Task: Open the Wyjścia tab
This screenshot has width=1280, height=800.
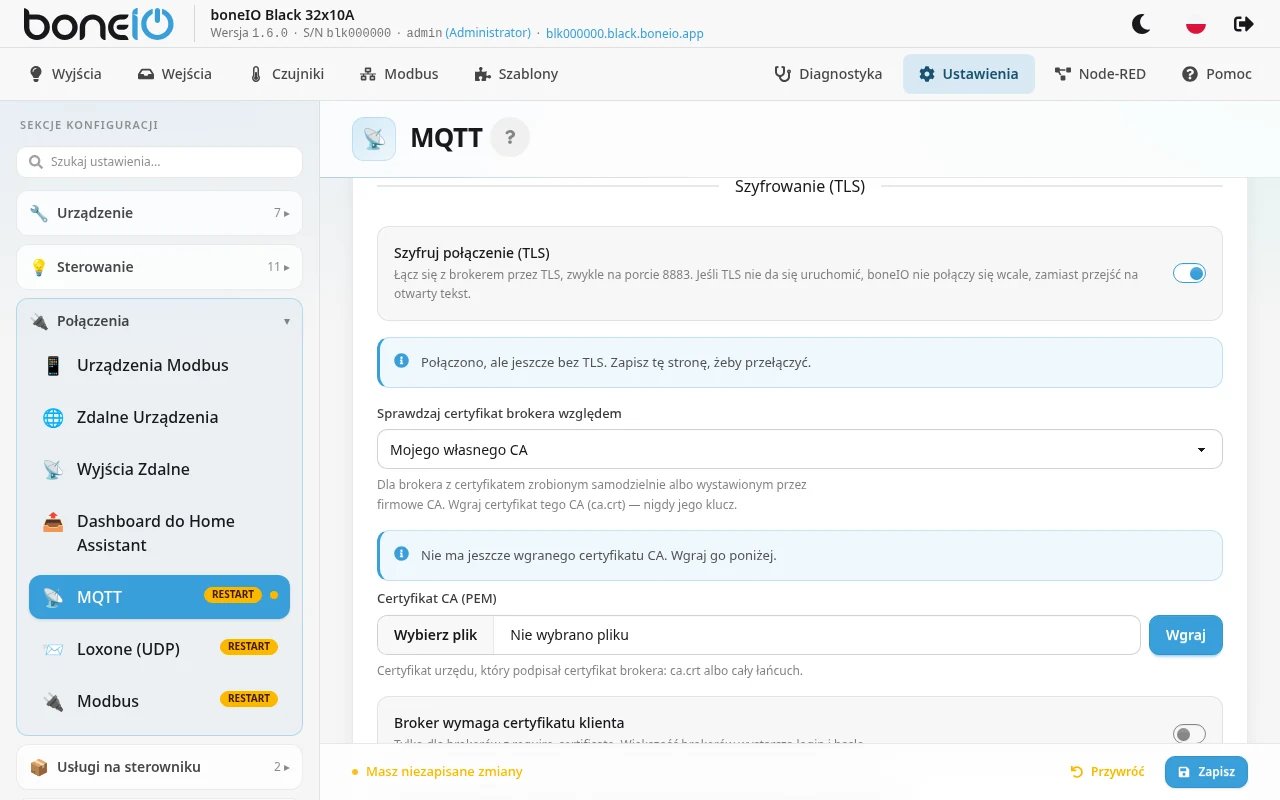Action: pyautogui.click(x=65, y=74)
